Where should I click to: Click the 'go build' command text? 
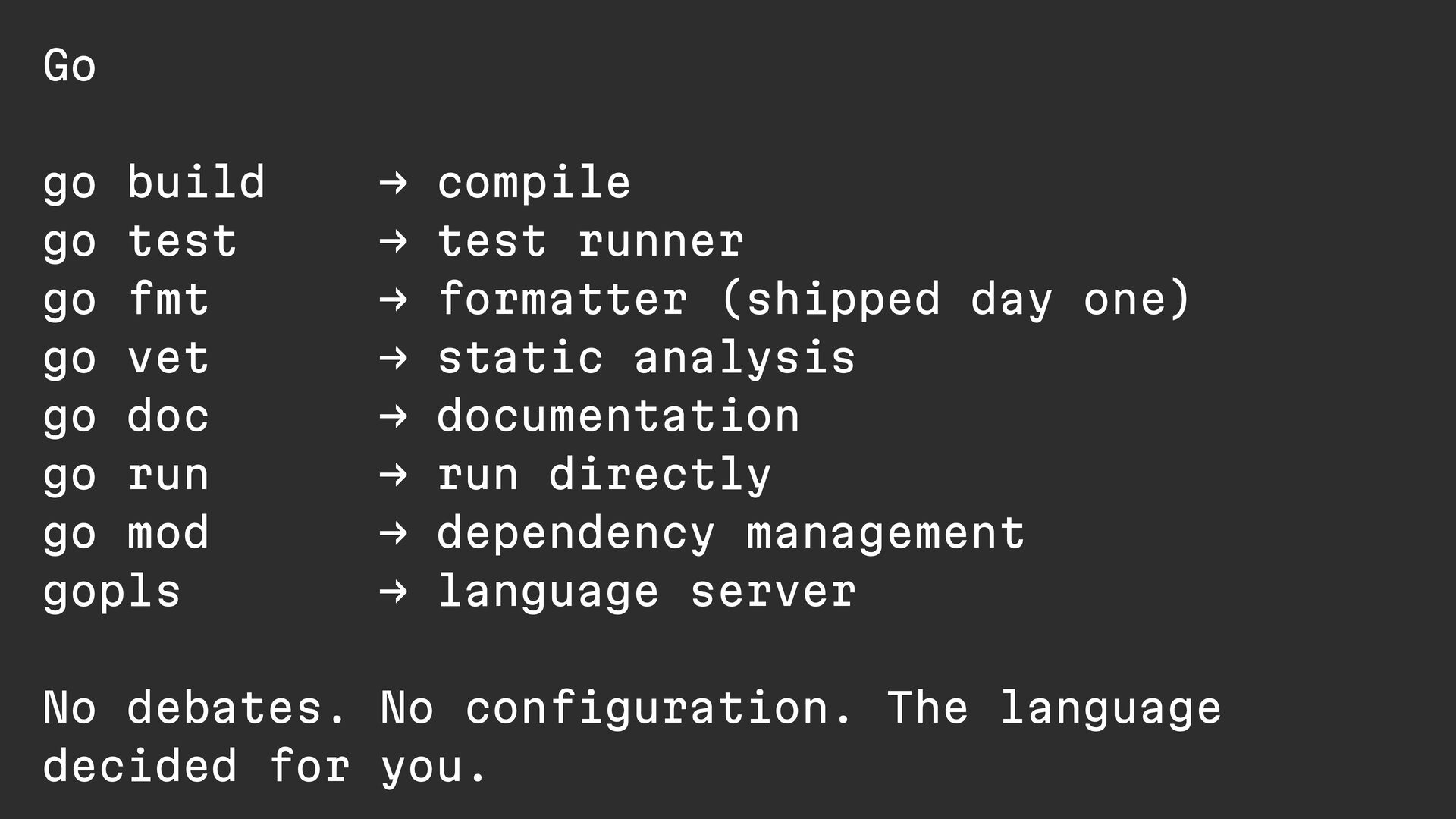154,184
